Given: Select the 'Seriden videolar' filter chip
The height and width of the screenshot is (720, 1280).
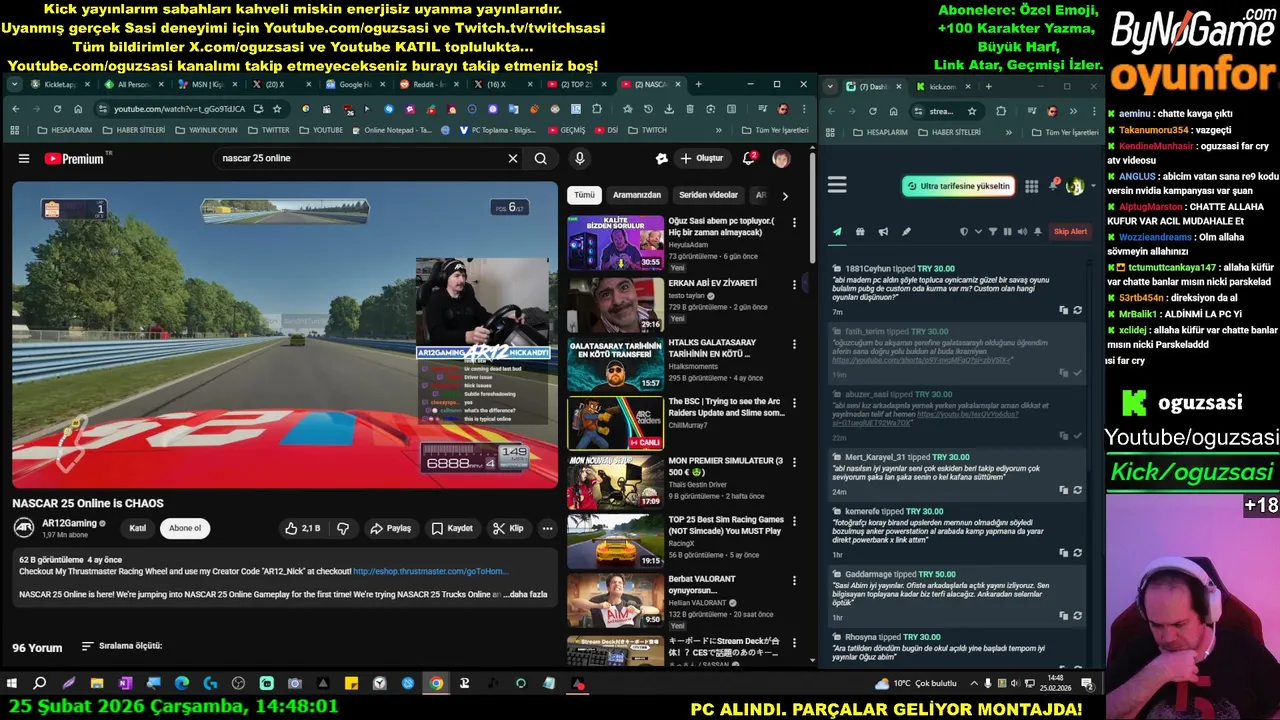Looking at the screenshot, I should pos(708,195).
